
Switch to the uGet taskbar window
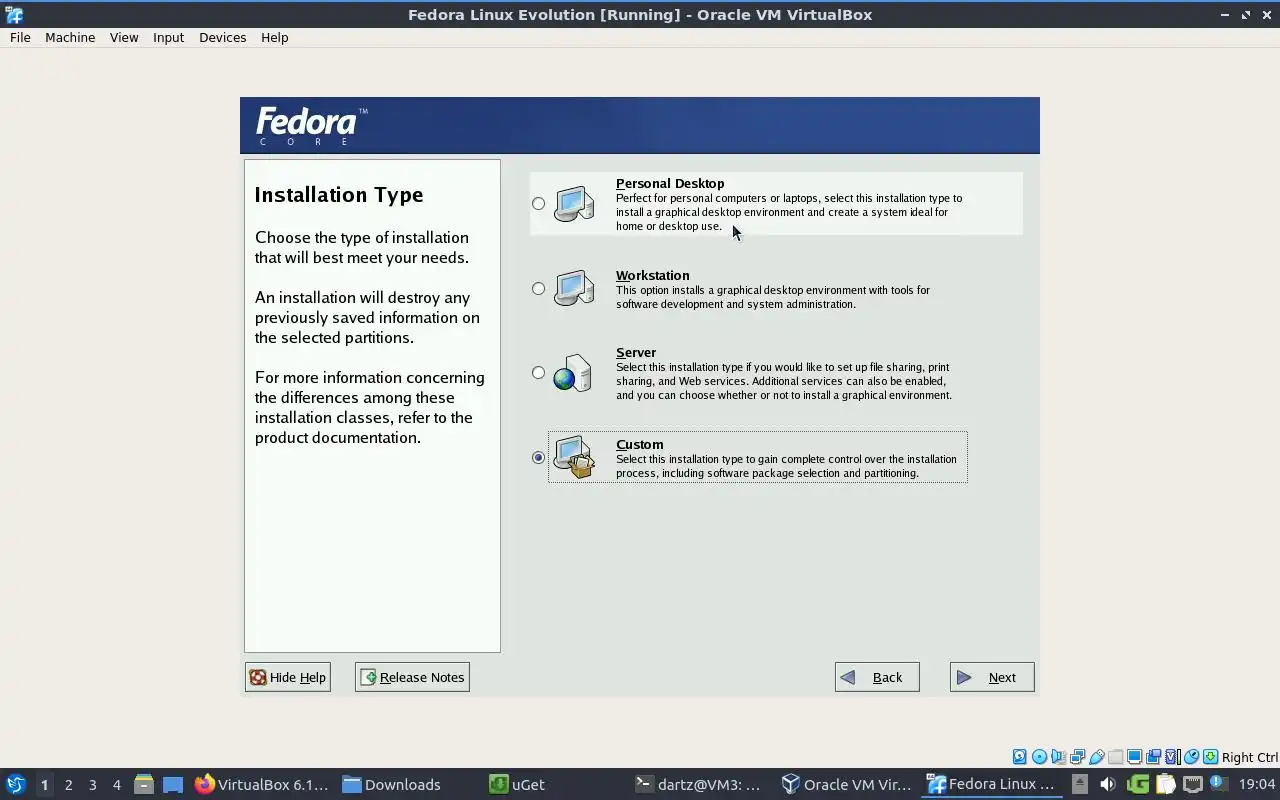[518, 784]
